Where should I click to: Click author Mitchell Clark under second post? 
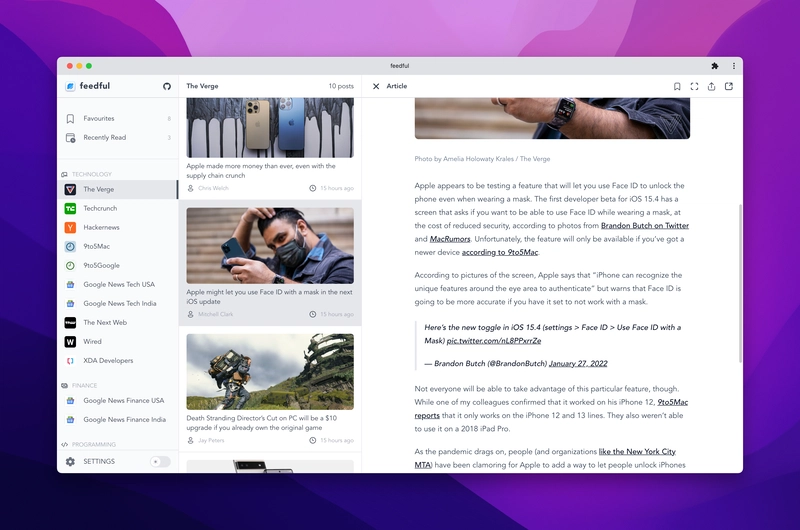coord(215,314)
